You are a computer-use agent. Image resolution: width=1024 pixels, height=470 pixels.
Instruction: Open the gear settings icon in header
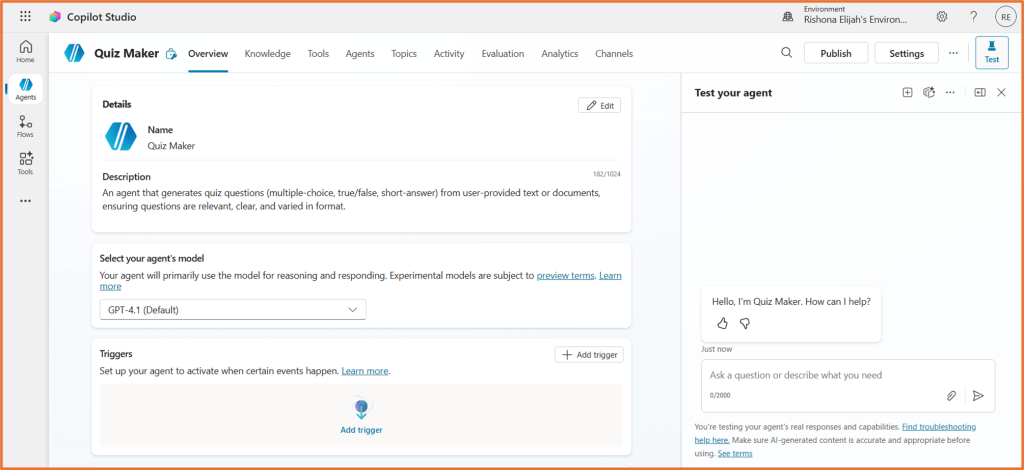tap(941, 17)
